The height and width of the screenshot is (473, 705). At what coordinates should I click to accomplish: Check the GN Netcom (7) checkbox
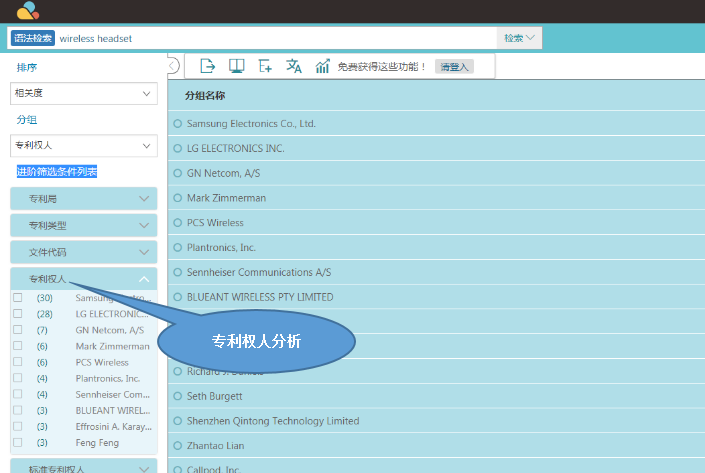(x=18, y=330)
